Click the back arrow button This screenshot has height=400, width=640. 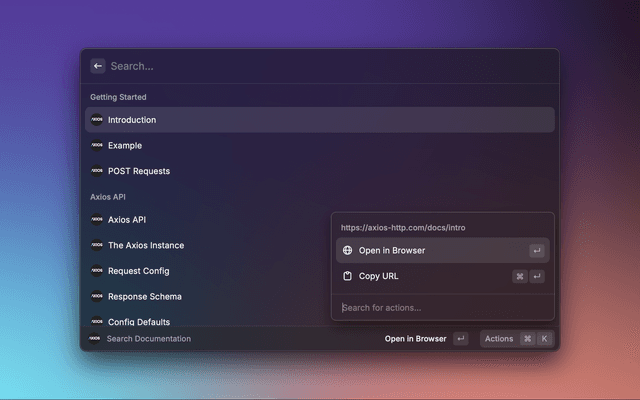[x=98, y=66]
